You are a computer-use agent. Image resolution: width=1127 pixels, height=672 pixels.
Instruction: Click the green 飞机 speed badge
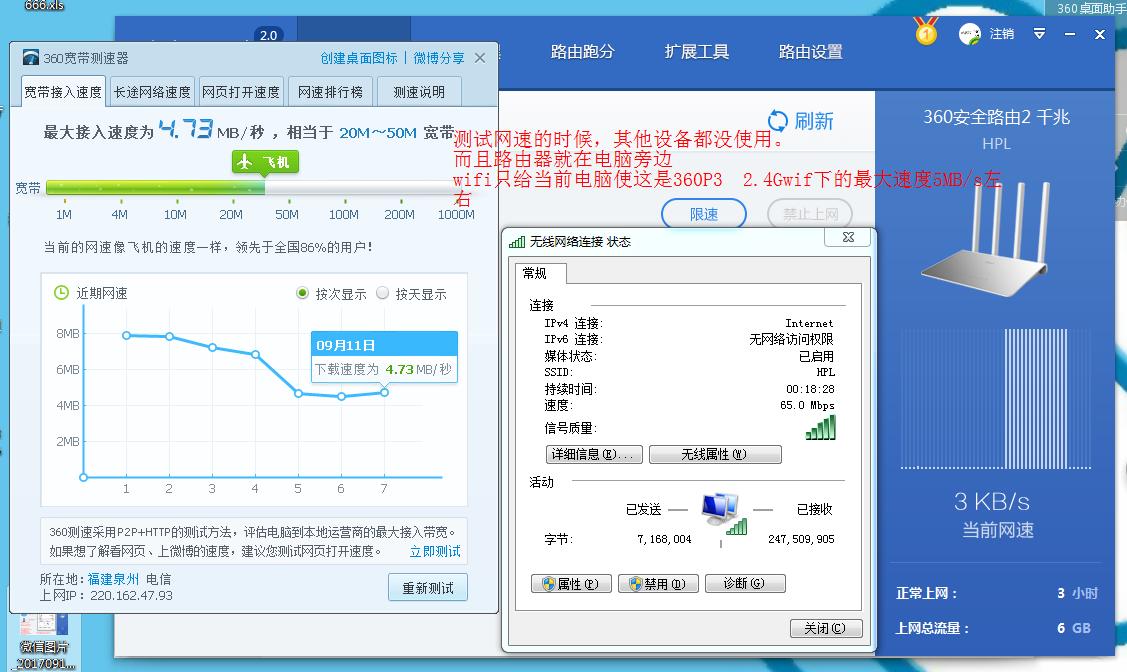click(x=265, y=162)
